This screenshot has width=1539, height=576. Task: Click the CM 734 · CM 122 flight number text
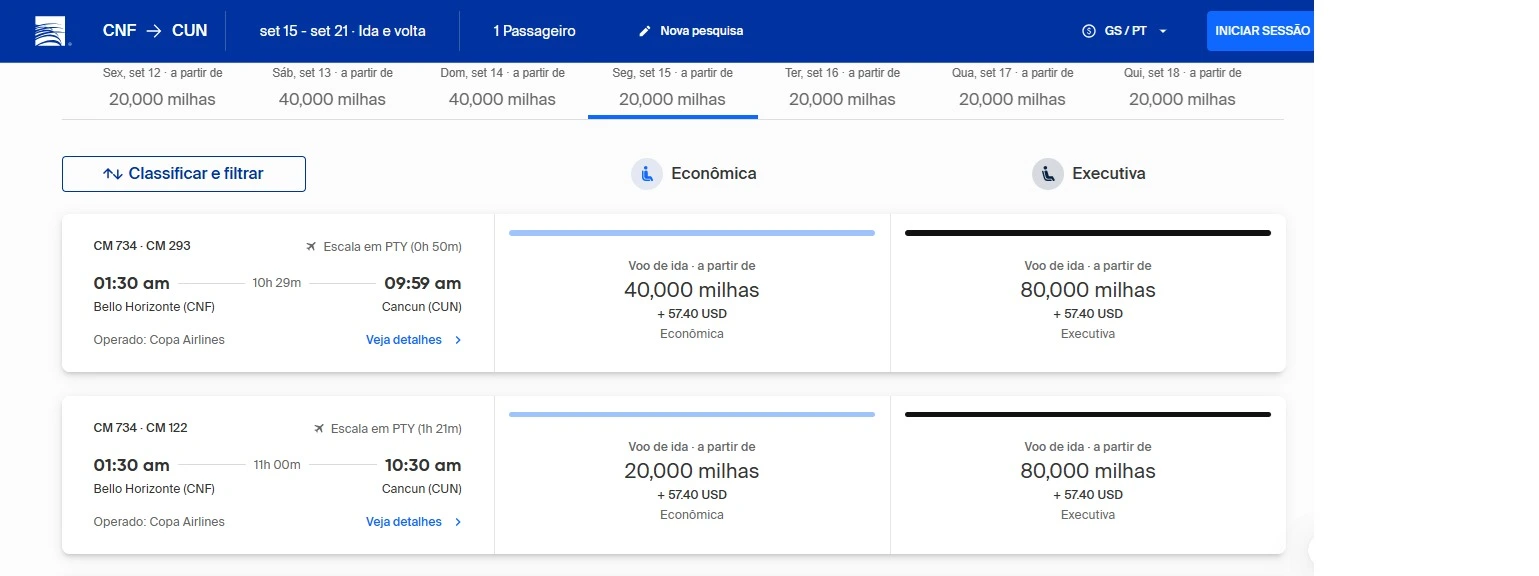tap(140, 428)
